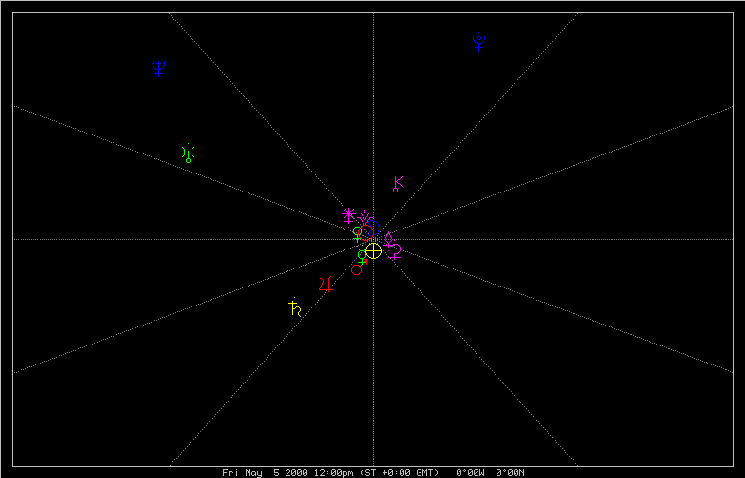Select the magenta Pallas diamond glyph
The image size is (745, 478).
(x=388, y=239)
